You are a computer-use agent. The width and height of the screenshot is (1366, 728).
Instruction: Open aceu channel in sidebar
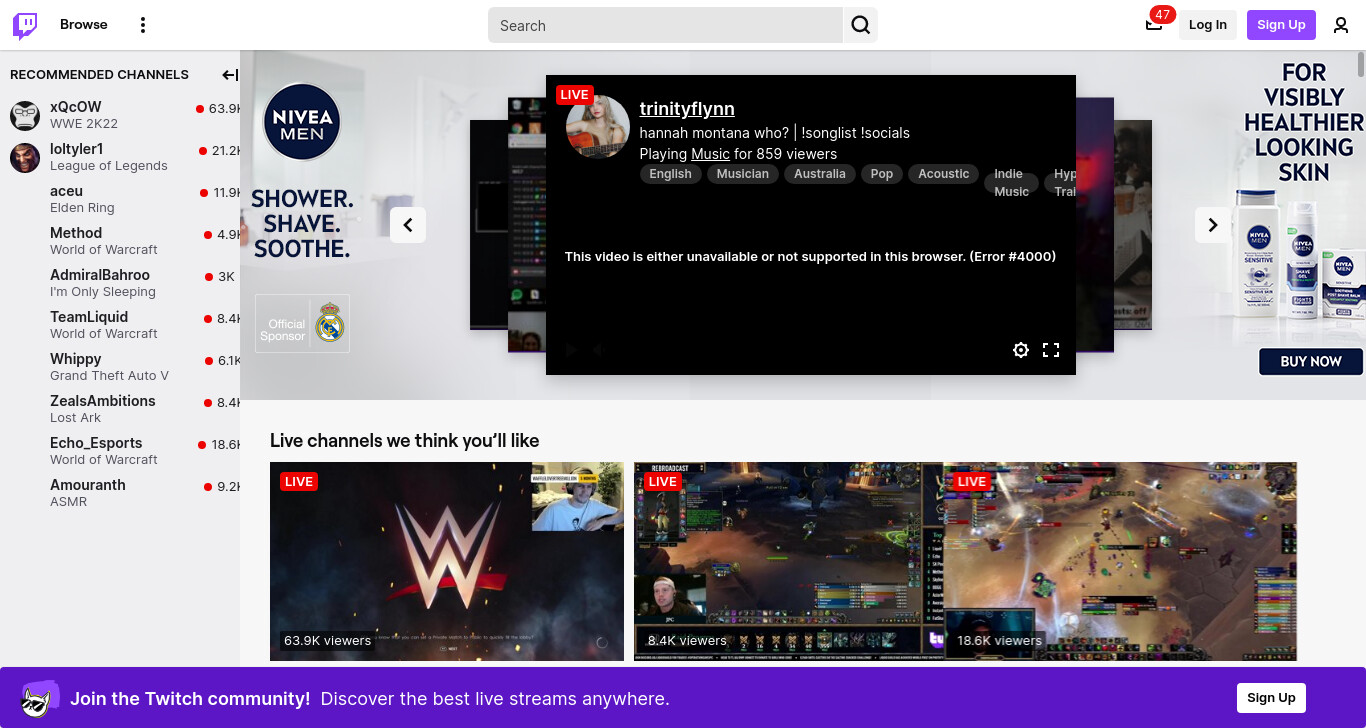[x=120, y=199]
